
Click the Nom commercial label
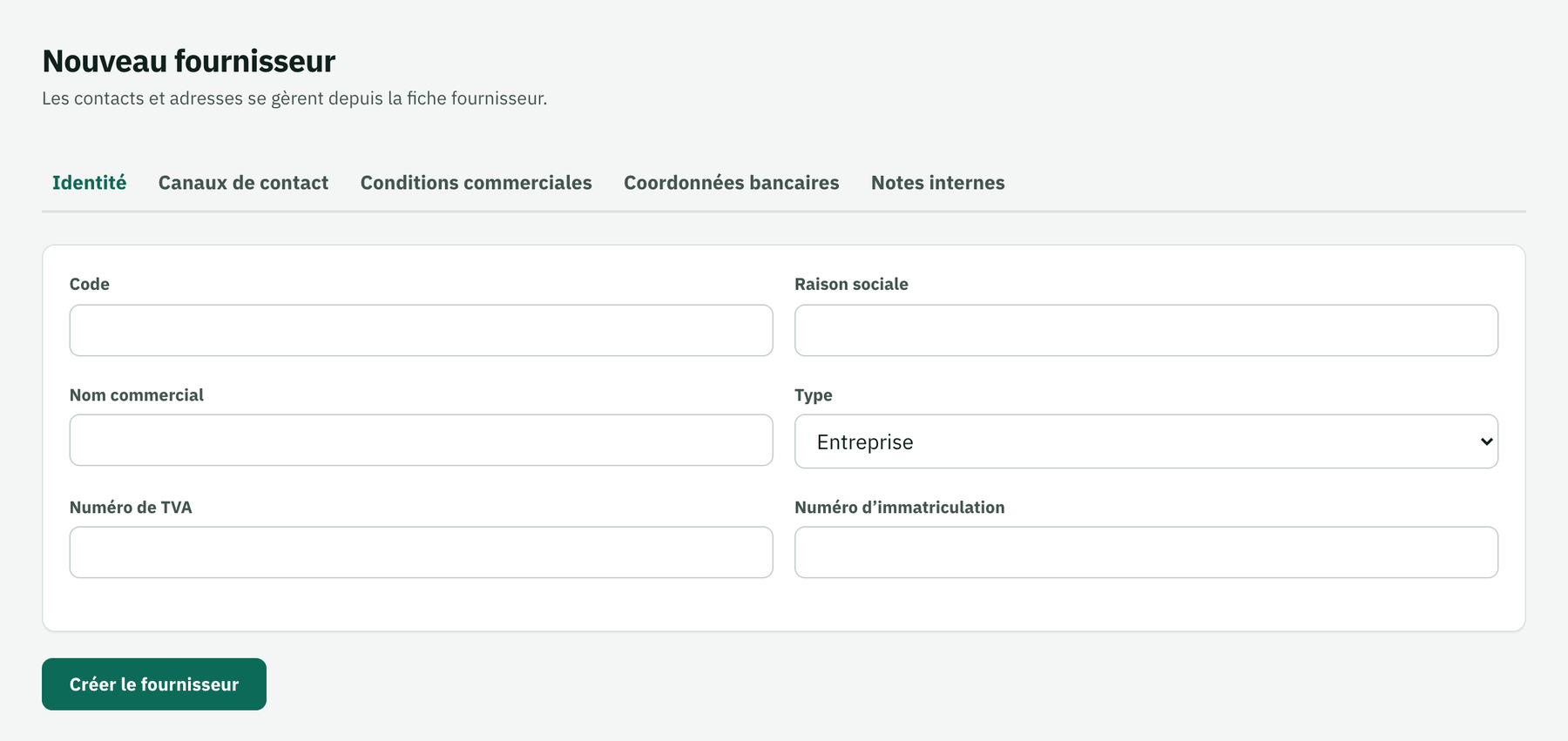point(137,394)
